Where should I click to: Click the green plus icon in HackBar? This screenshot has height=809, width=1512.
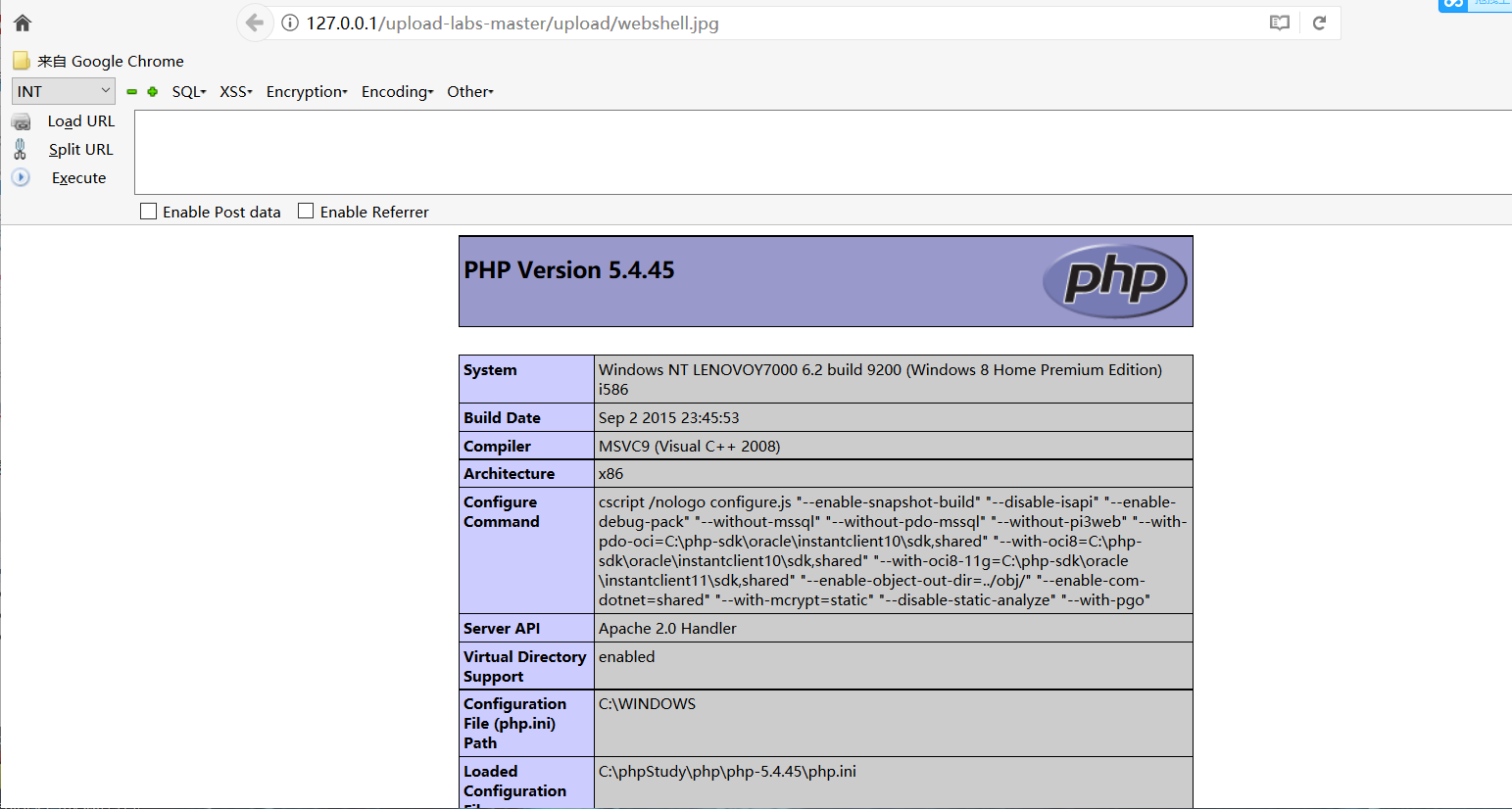pyautogui.click(x=153, y=92)
